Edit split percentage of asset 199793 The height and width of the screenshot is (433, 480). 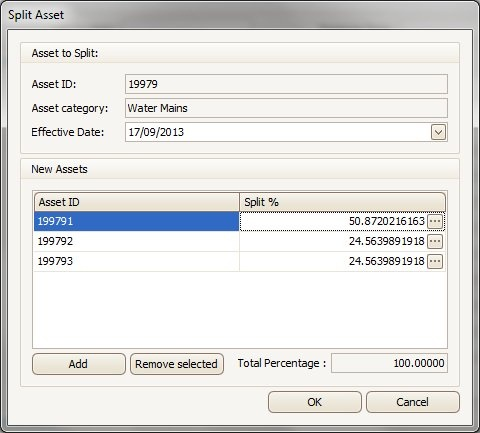coord(333,261)
